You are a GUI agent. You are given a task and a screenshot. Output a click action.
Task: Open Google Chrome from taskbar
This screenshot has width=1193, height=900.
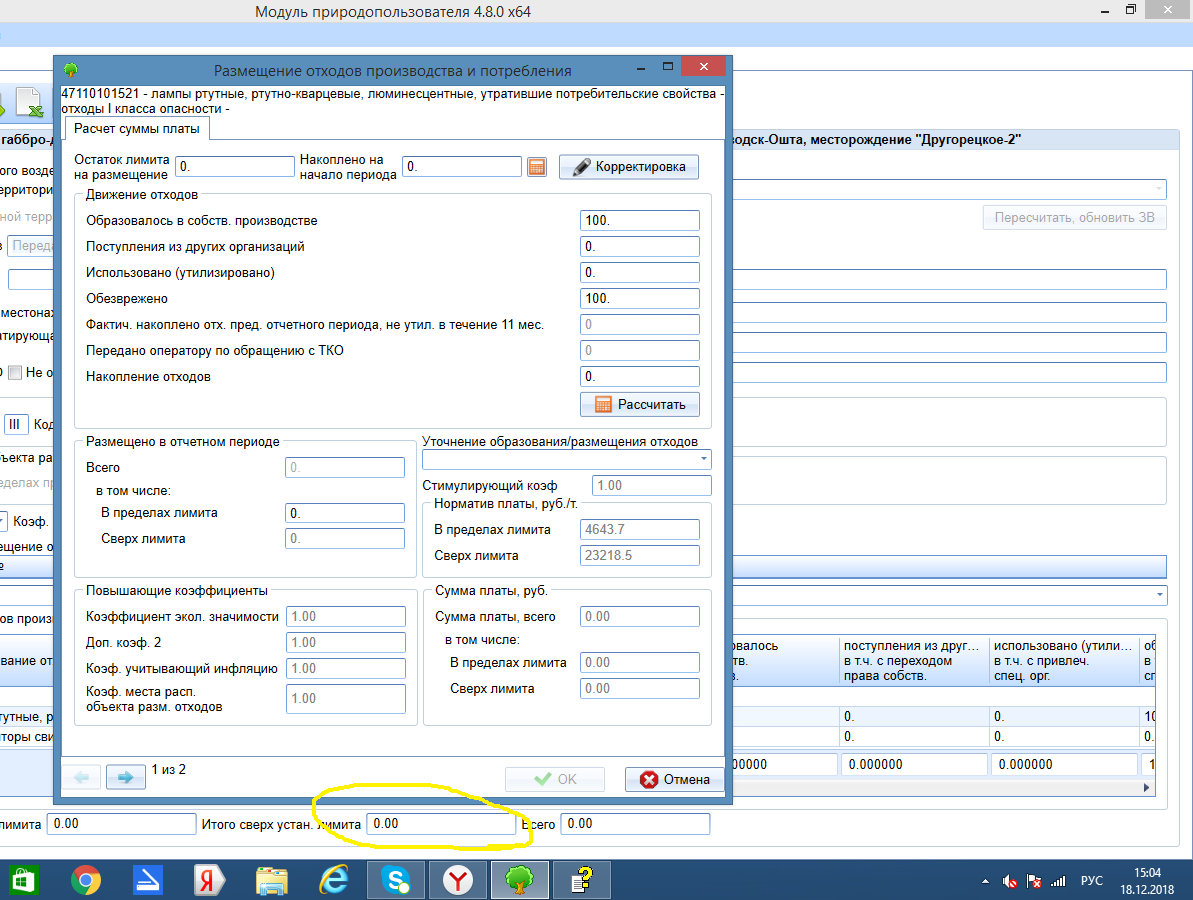(86, 881)
